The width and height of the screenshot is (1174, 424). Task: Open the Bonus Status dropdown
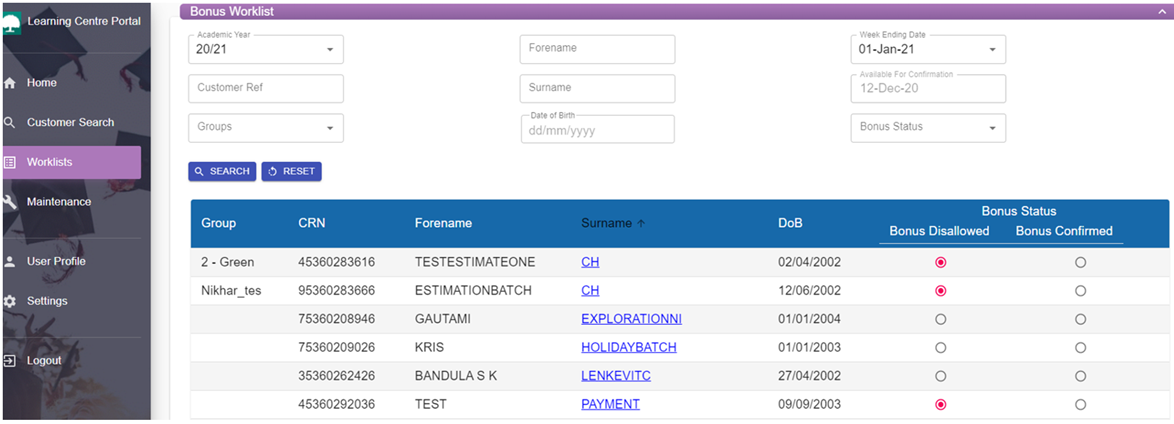tap(992, 128)
